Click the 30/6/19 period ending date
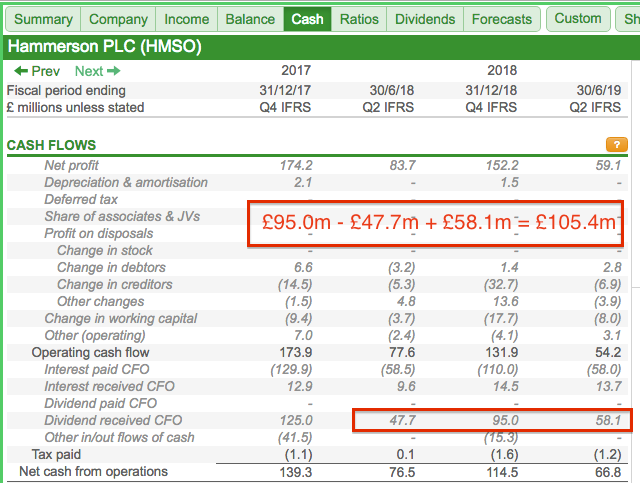Viewport: 640px width, 483px height. coord(599,90)
